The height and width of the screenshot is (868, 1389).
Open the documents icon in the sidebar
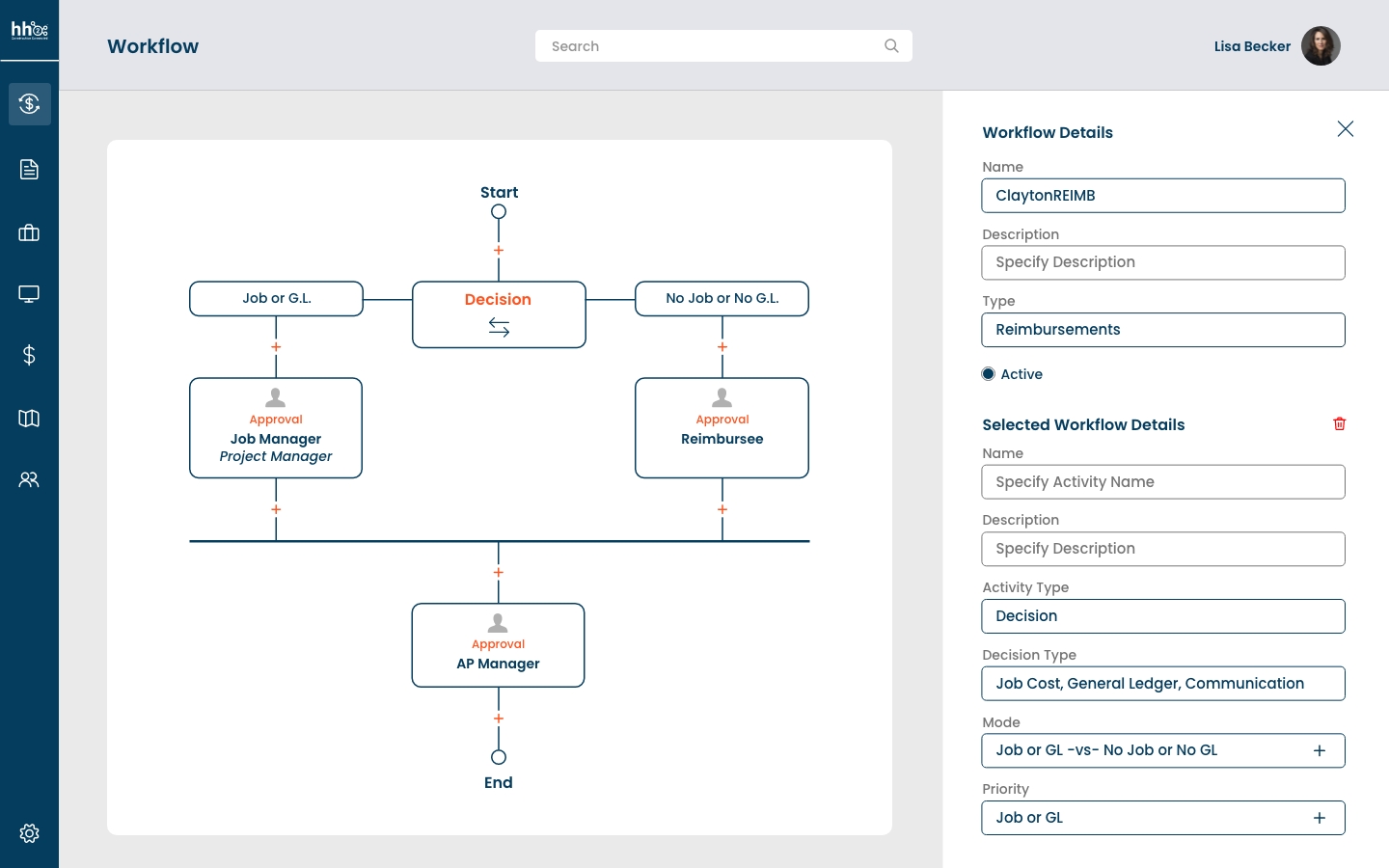point(29,169)
